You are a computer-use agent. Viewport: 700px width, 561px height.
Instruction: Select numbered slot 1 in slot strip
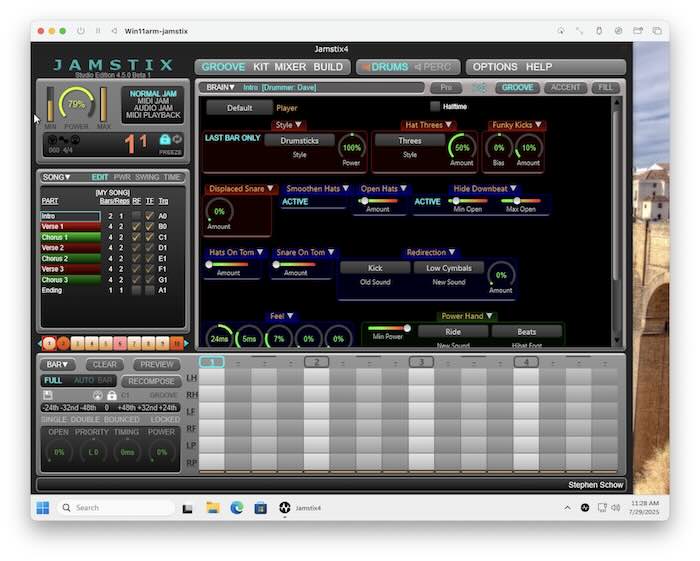[x=49, y=343]
